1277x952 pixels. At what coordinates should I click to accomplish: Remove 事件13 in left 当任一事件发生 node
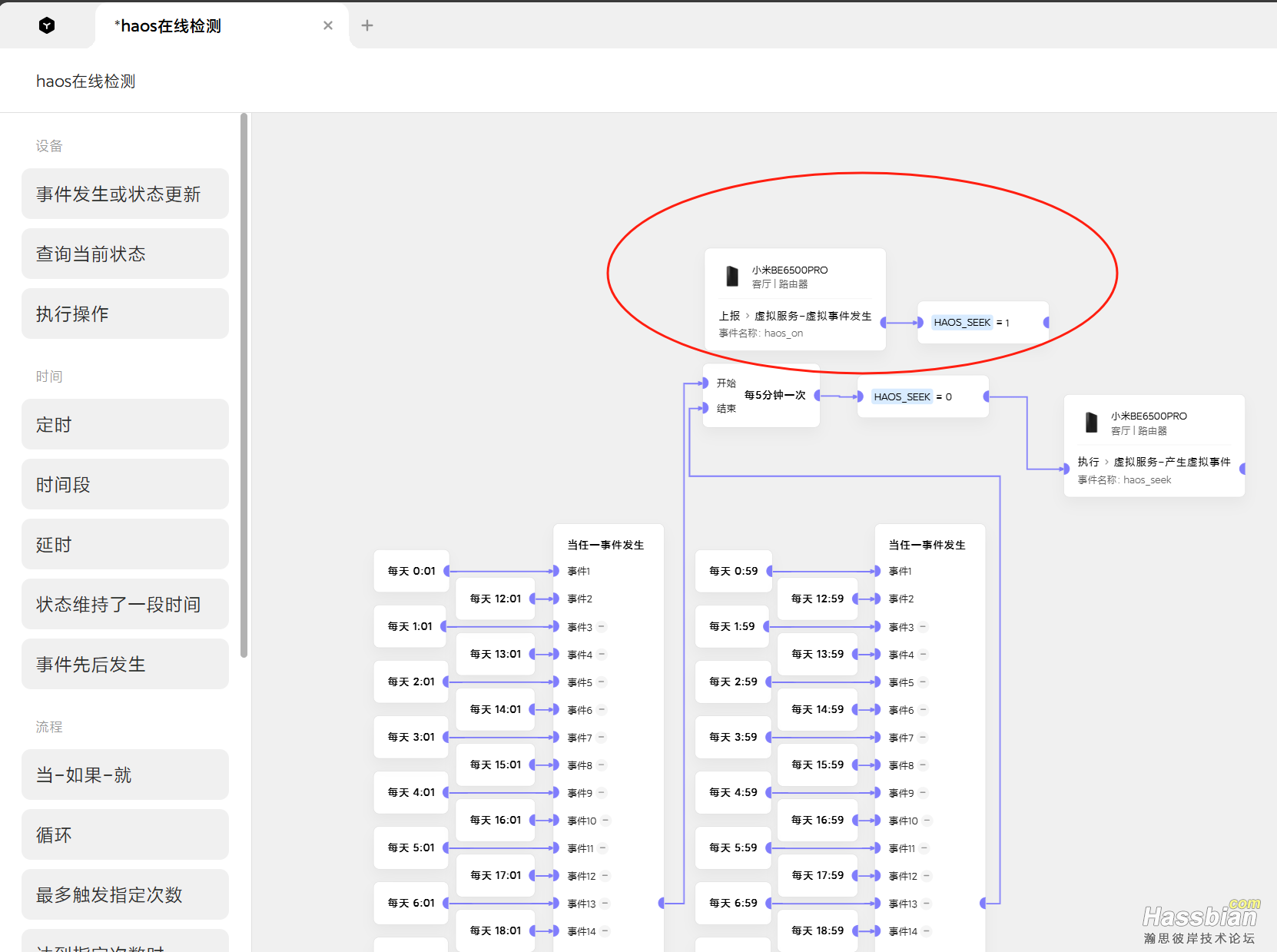point(605,904)
